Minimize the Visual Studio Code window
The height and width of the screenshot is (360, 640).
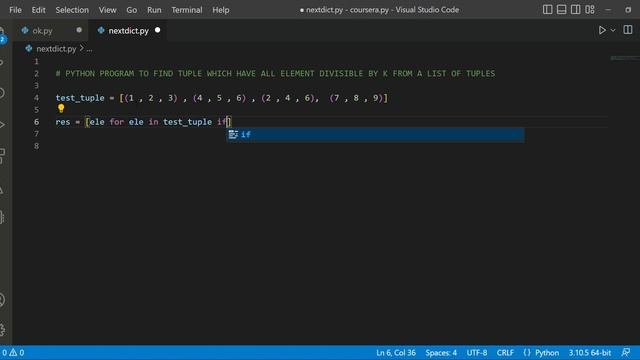click(608, 9)
